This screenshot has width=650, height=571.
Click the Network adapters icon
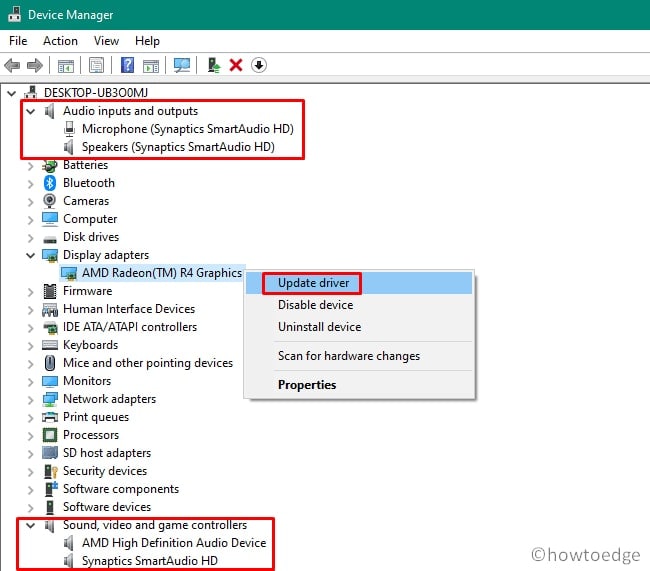50,399
